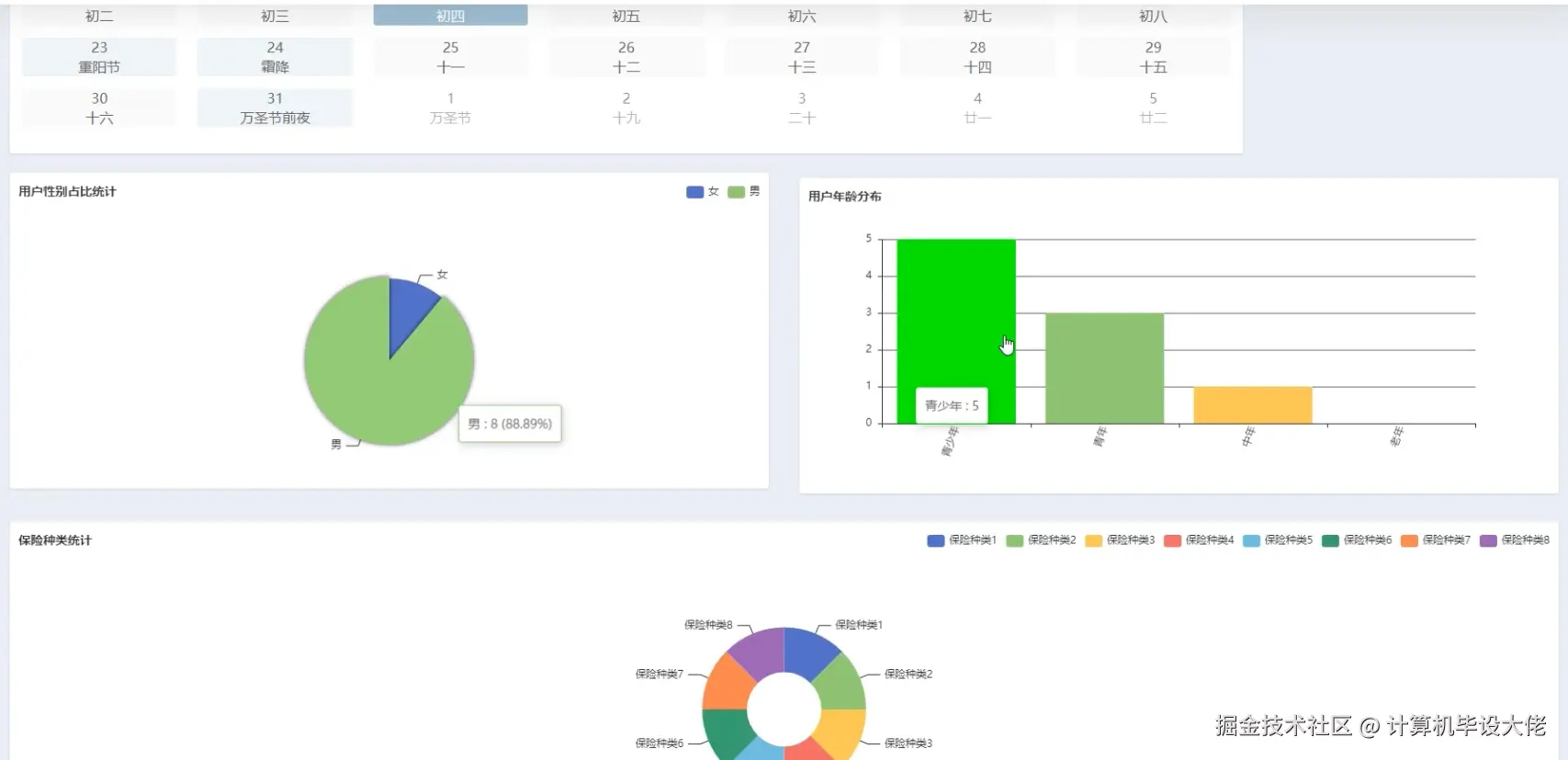
Task: Click the 初六 calendar cell
Action: 802,16
